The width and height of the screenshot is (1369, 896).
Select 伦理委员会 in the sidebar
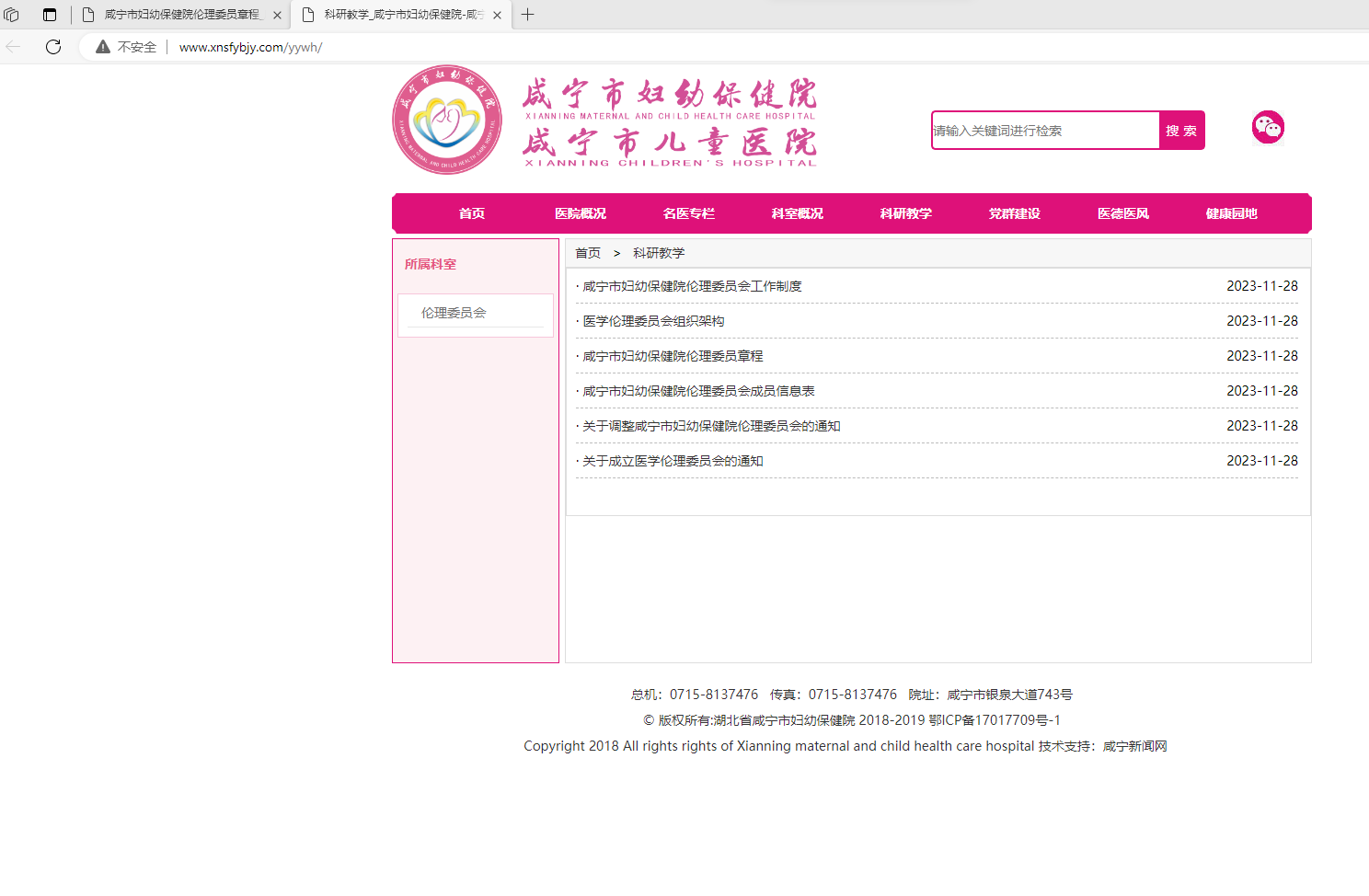(454, 313)
